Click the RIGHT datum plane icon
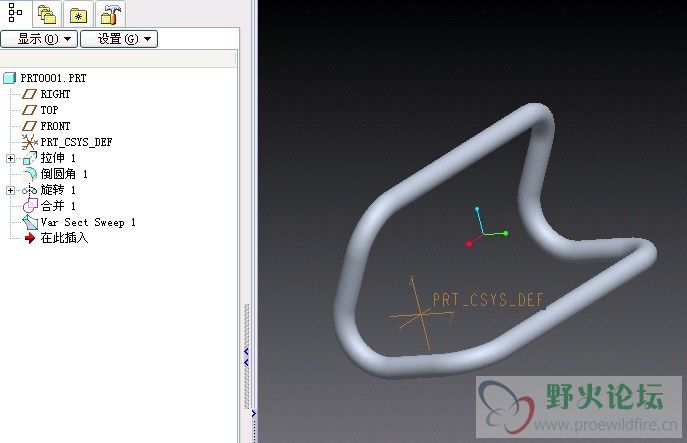Screen dimensions: 687x443 tap(29, 94)
